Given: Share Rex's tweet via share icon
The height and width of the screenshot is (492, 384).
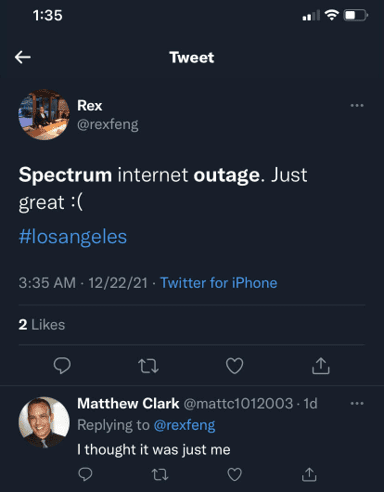Looking at the screenshot, I should pyautogui.click(x=321, y=366).
